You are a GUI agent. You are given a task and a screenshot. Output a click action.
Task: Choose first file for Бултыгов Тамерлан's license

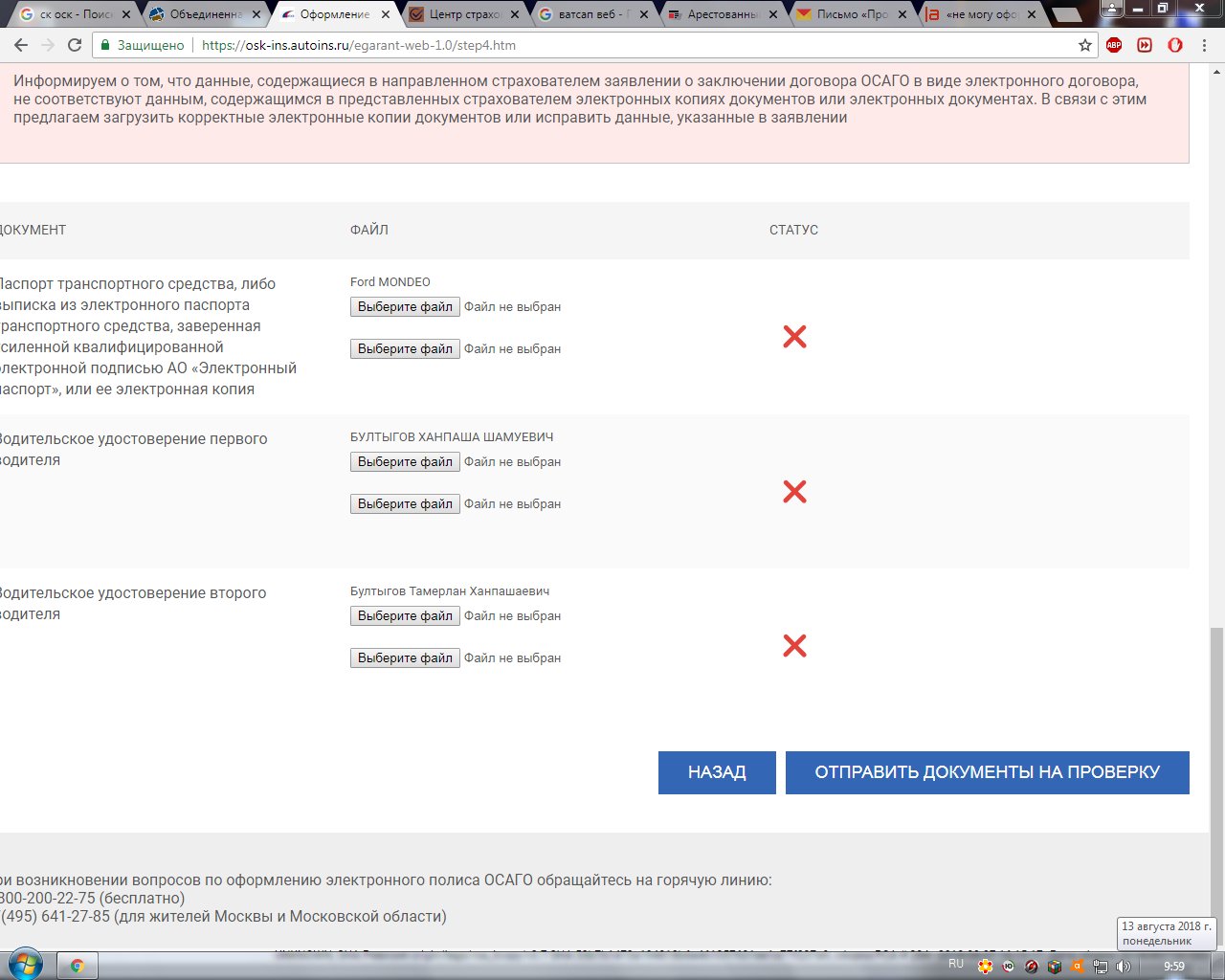tap(405, 616)
